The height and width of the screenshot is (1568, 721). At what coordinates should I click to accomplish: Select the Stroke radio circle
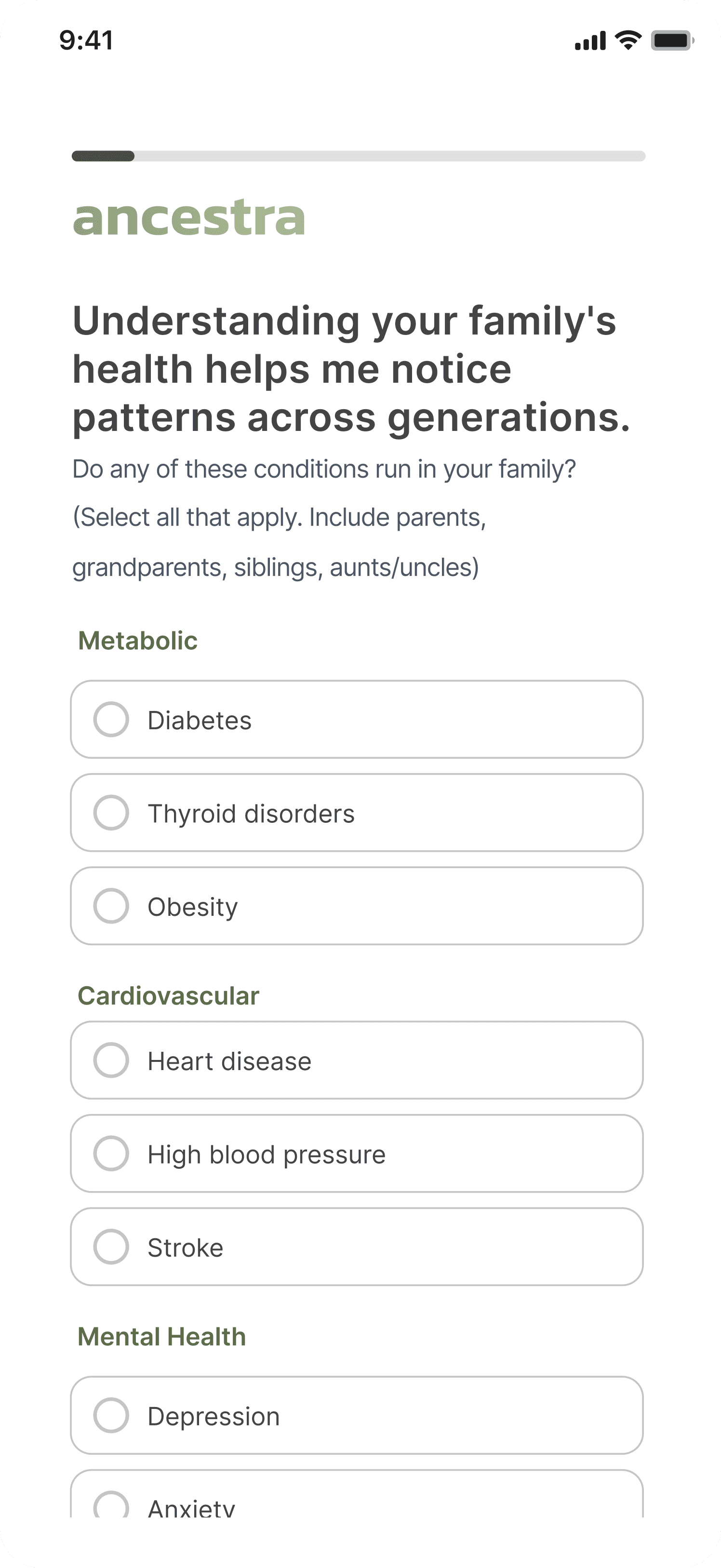(111, 1246)
